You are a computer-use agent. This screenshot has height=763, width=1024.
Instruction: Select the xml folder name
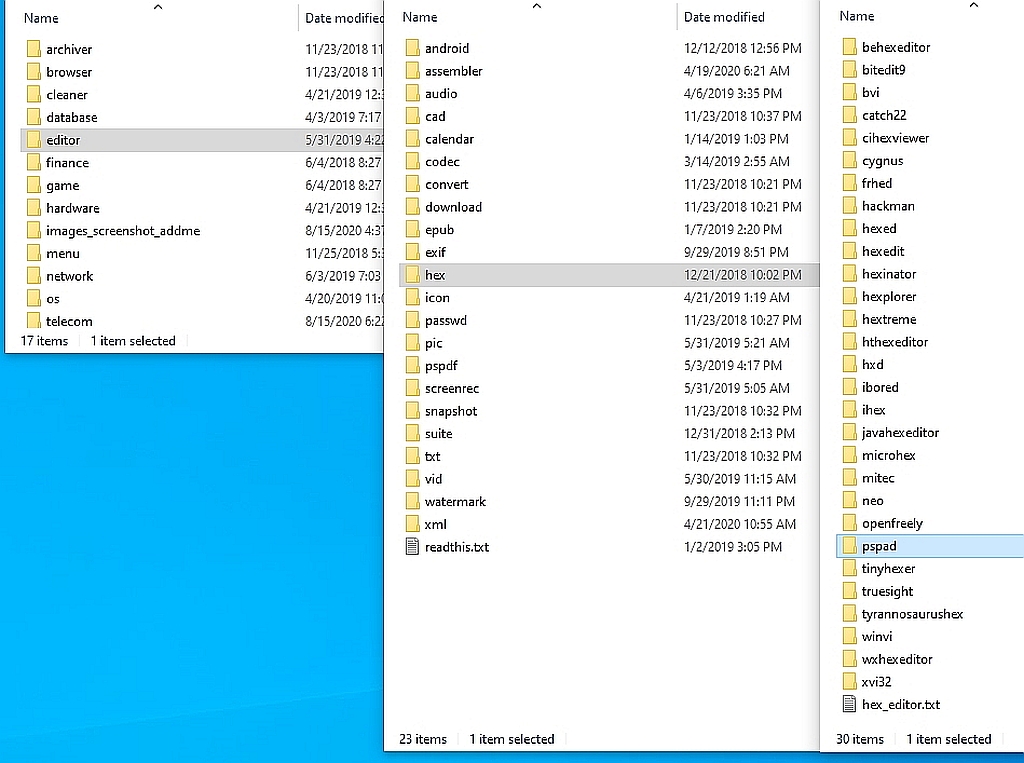click(x=436, y=524)
